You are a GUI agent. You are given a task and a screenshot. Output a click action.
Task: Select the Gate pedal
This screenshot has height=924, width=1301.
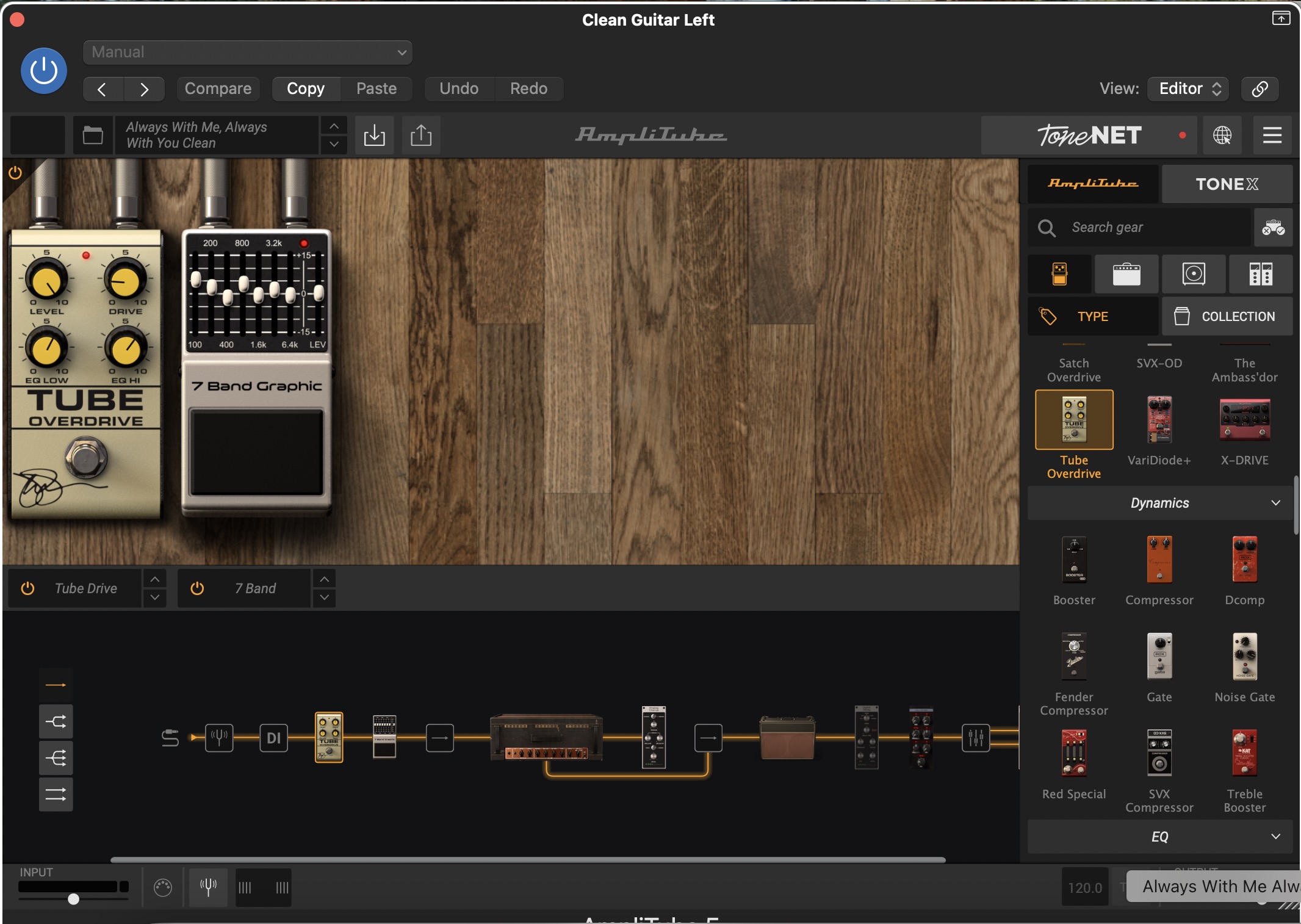point(1159,656)
